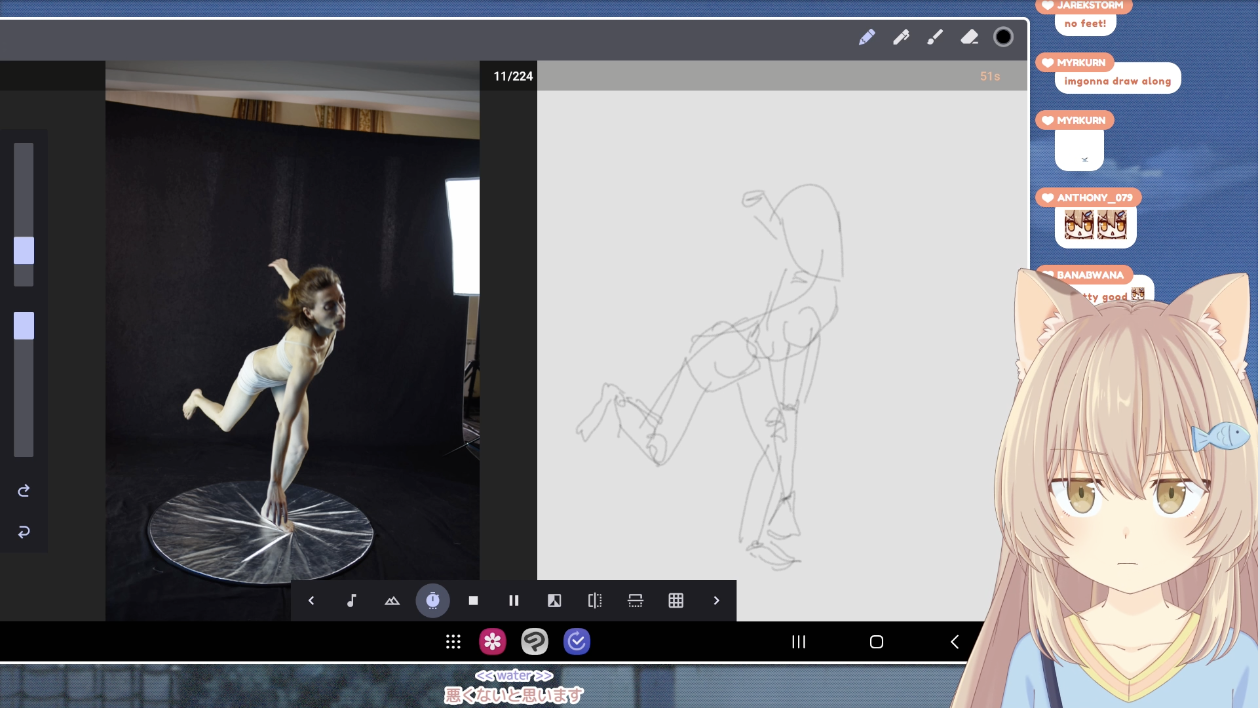Go to the next toolbar page arrow
Image resolution: width=1260 pixels, height=708 pixels.
tap(716, 601)
